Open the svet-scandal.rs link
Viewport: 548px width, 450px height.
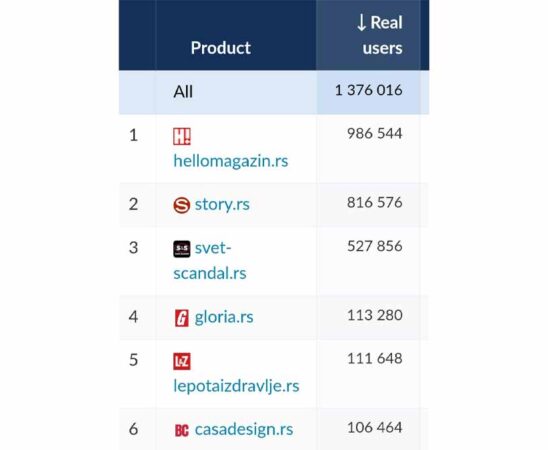(210, 261)
